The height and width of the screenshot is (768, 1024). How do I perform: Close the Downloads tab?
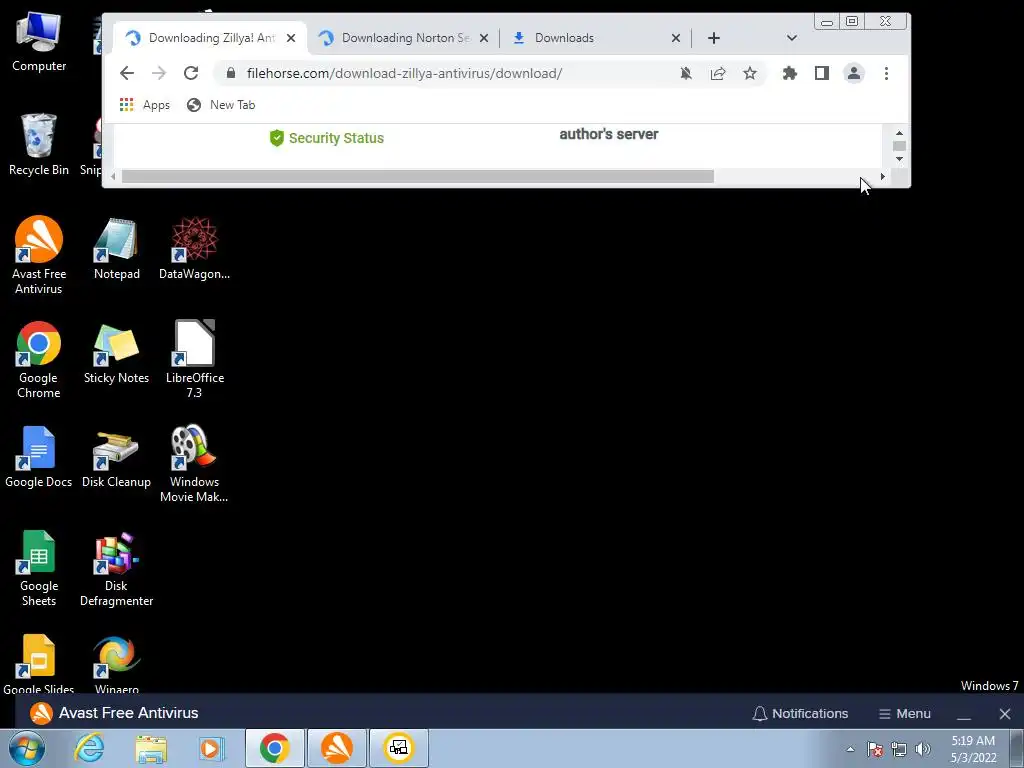point(676,38)
